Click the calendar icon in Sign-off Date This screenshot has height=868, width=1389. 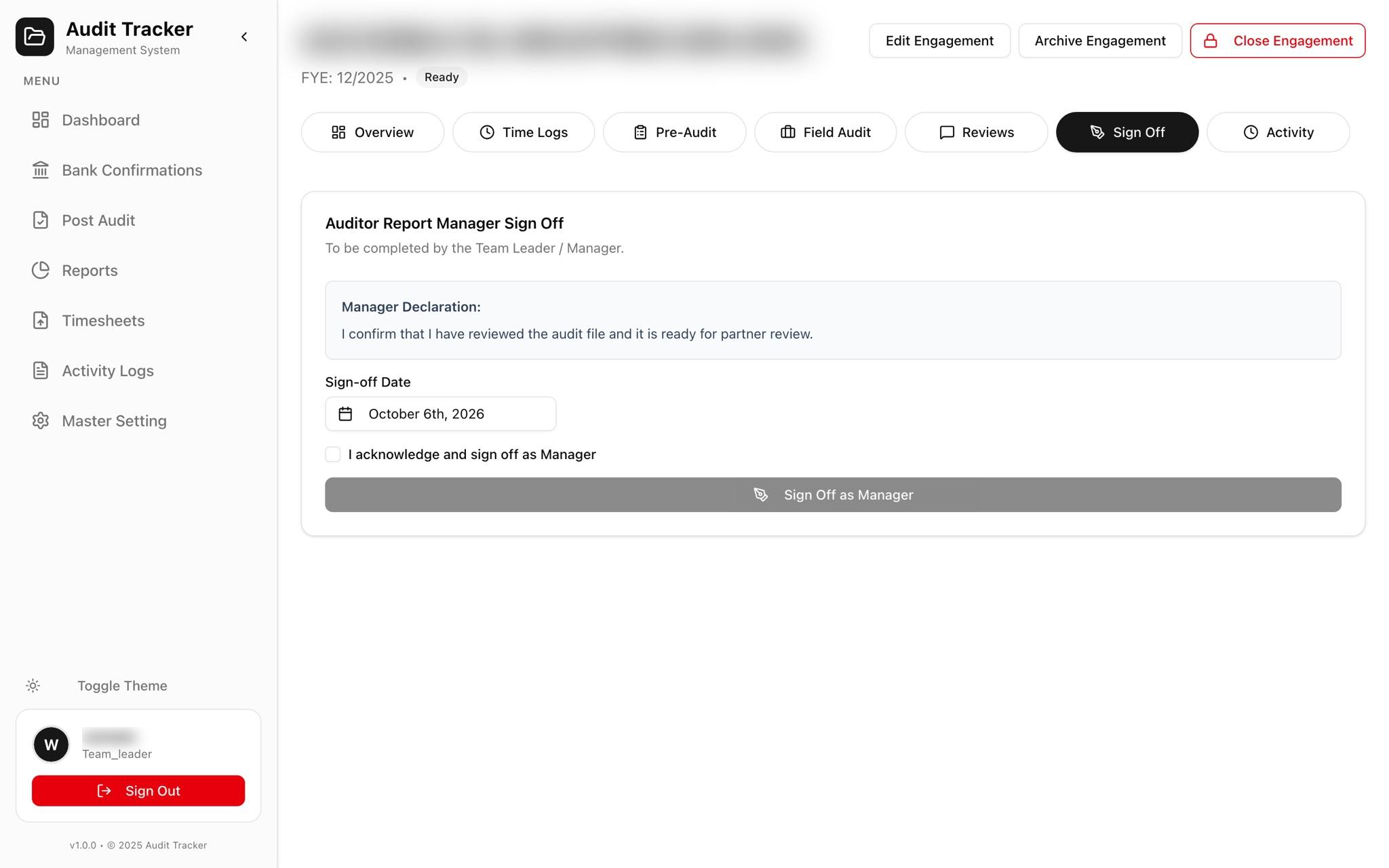click(x=345, y=414)
